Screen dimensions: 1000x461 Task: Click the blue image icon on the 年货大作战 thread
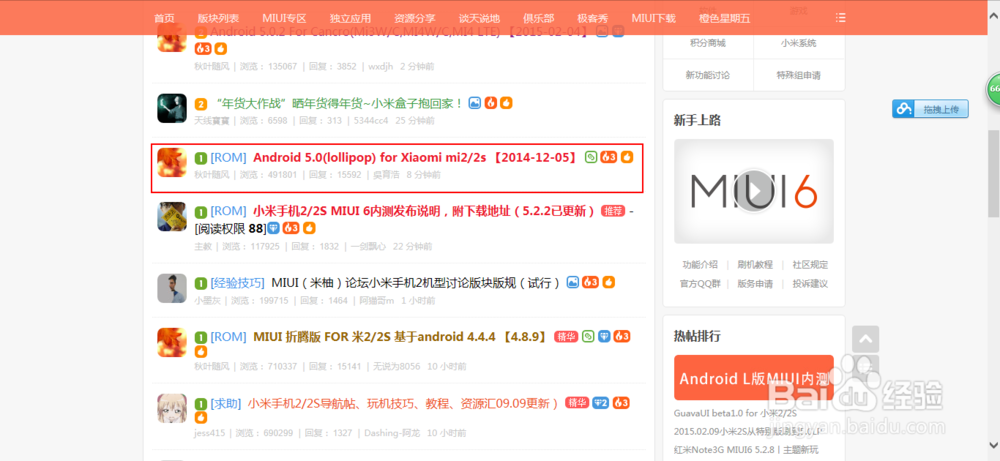(x=474, y=103)
